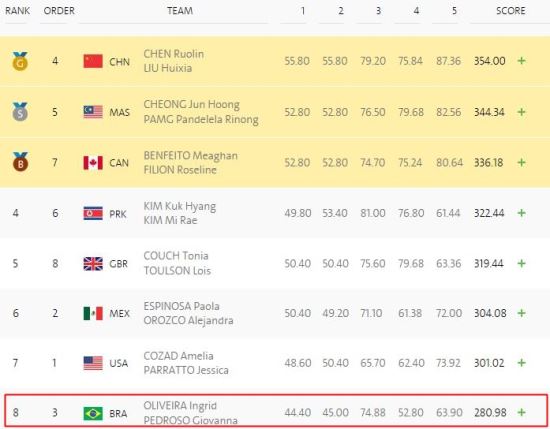Viewport: 550px width, 429px height.
Task: Click the China flag icon
Action: [x=93, y=61]
